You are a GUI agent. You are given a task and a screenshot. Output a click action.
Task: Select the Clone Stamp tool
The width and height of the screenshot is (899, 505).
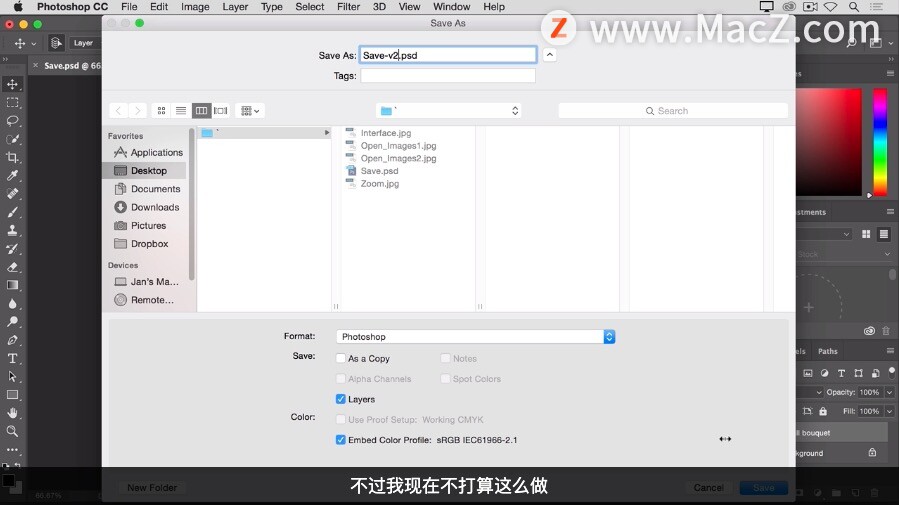[x=12, y=230]
